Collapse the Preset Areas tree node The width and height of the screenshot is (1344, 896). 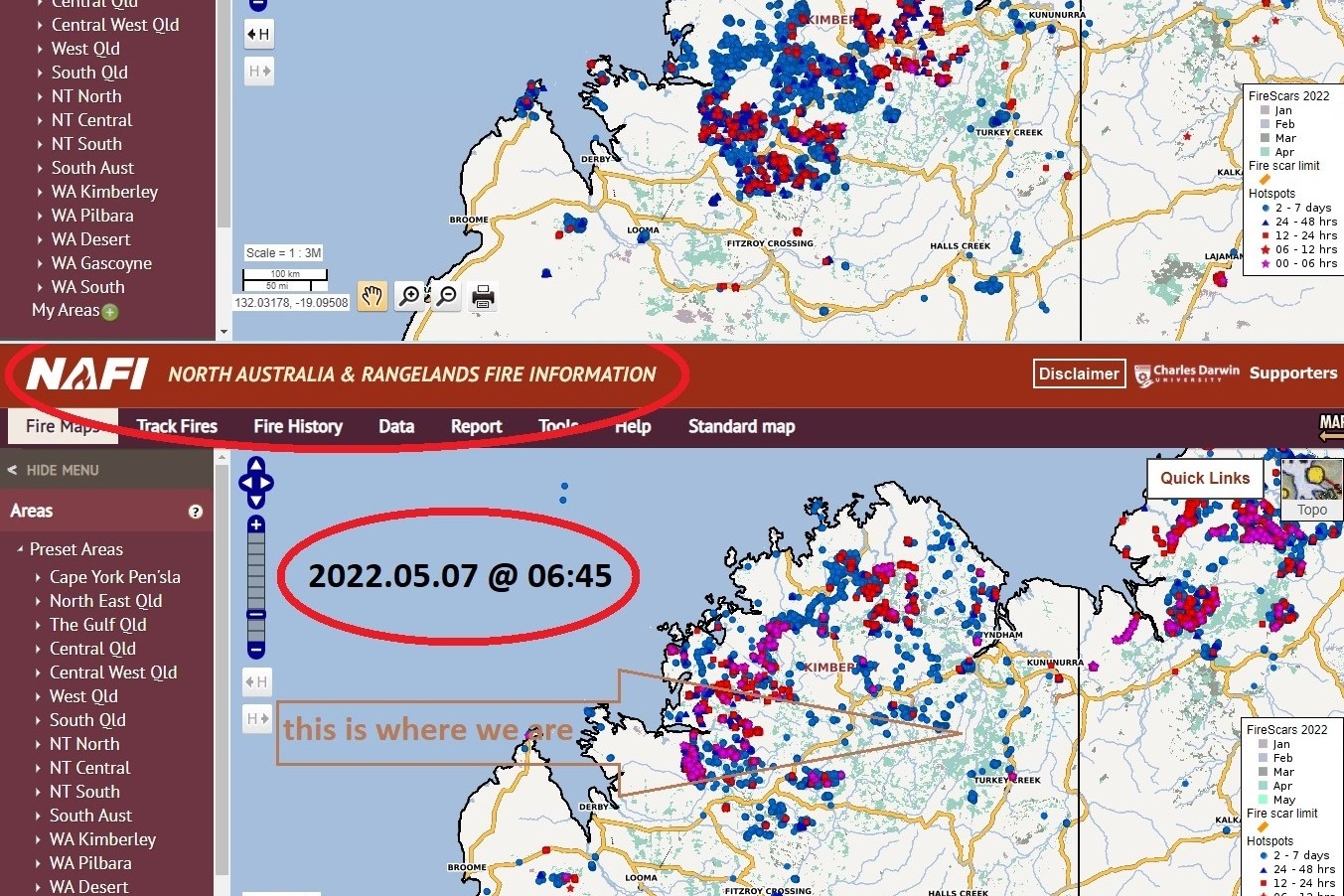point(19,549)
